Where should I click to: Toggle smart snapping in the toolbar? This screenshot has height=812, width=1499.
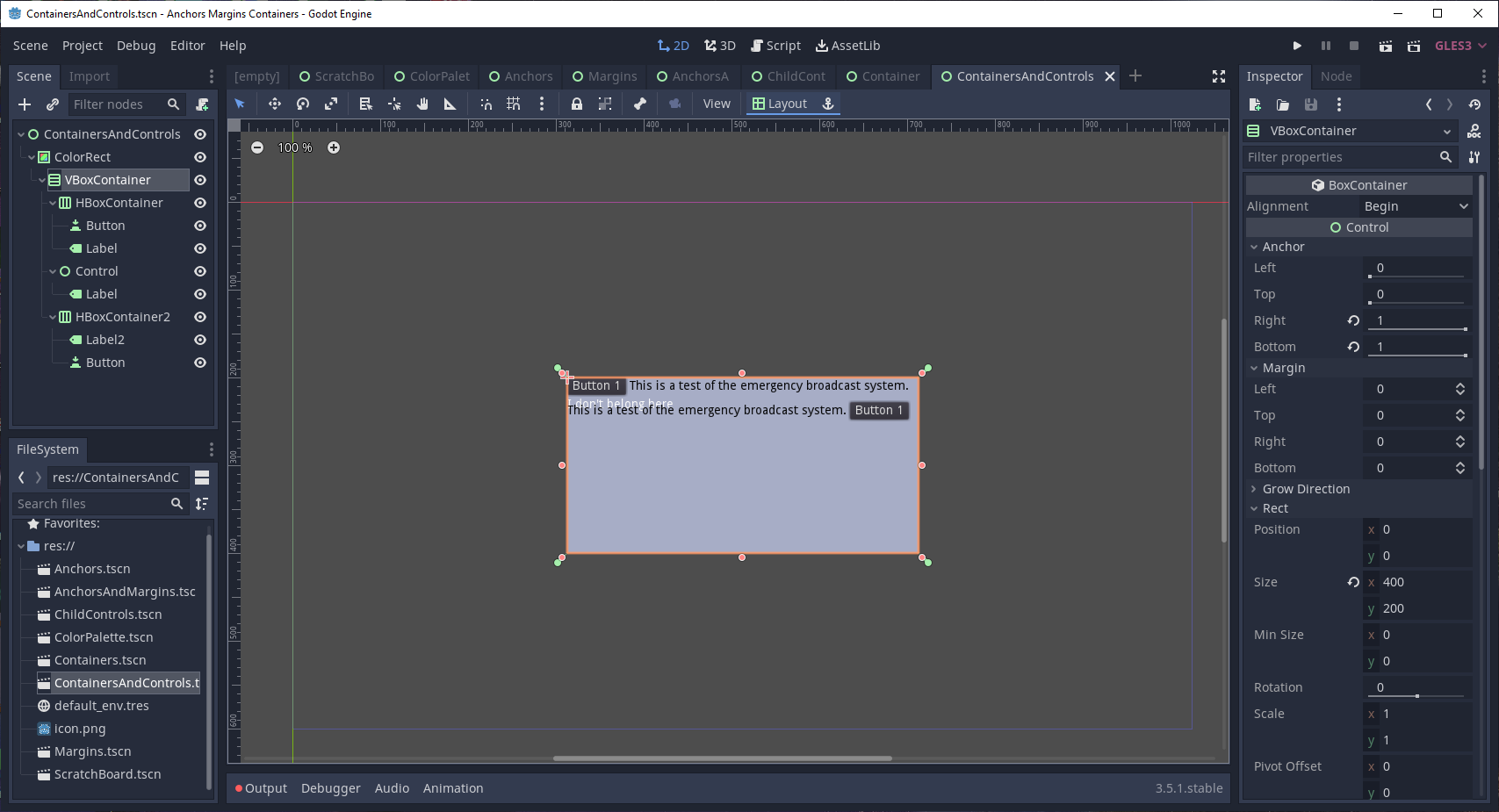pyautogui.click(x=486, y=104)
